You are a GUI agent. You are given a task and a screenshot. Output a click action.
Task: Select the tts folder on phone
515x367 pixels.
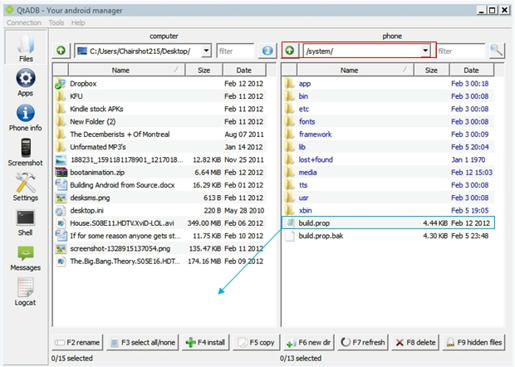pyautogui.click(x=388, y=185)
